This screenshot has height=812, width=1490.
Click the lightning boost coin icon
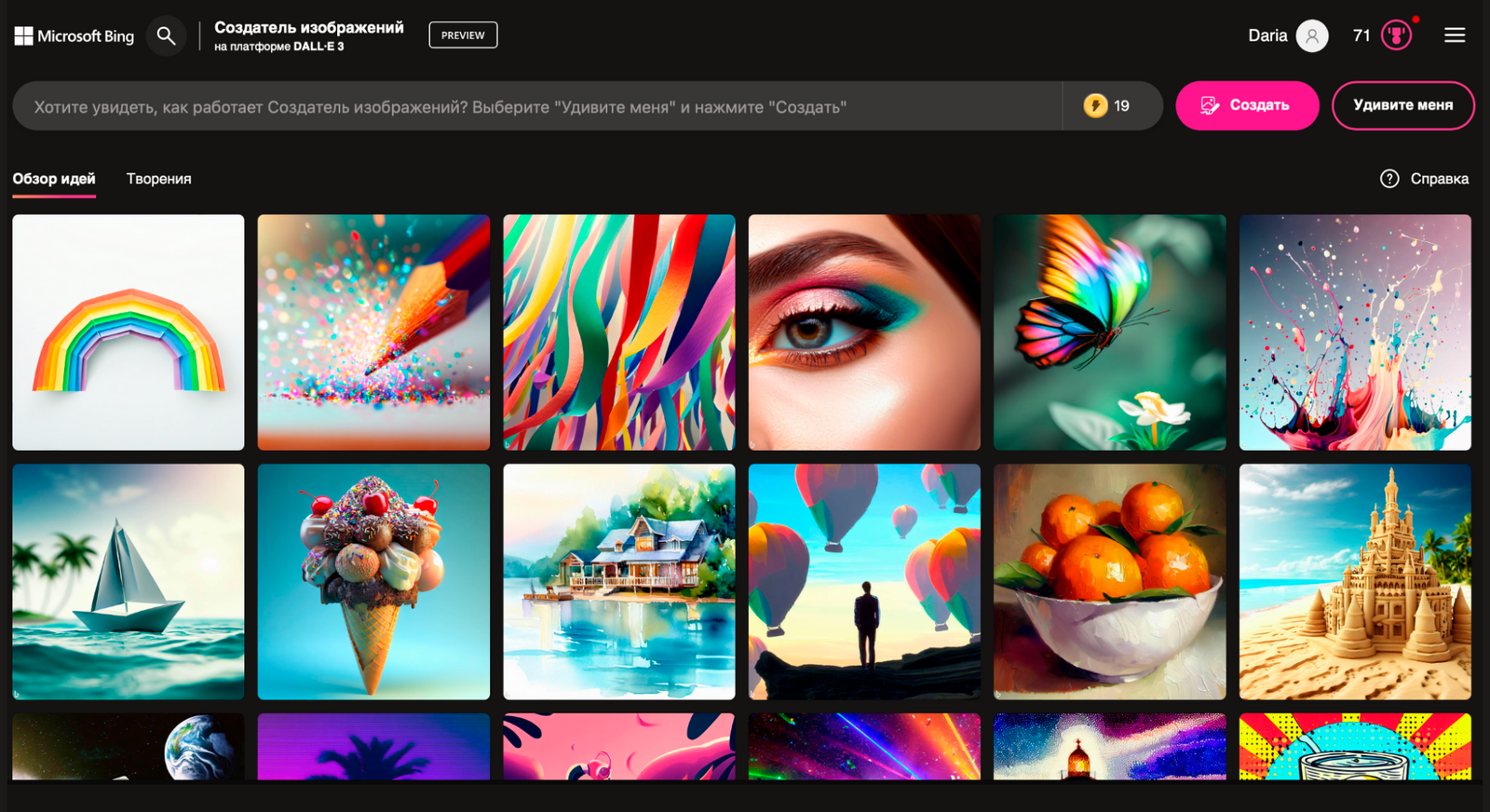click(x=1095, y=105)
